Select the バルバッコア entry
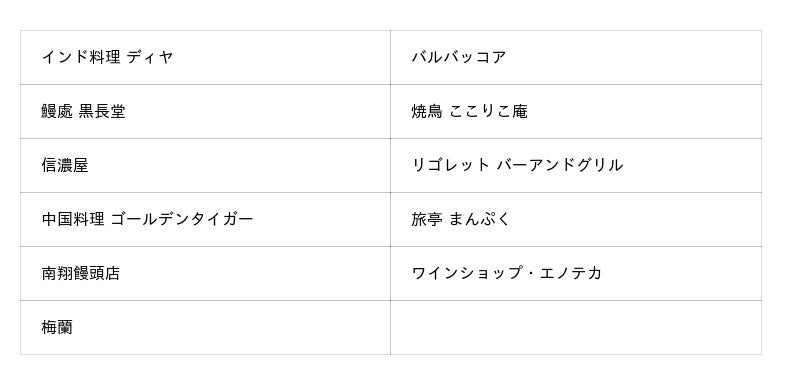 (x=459, y=57)
